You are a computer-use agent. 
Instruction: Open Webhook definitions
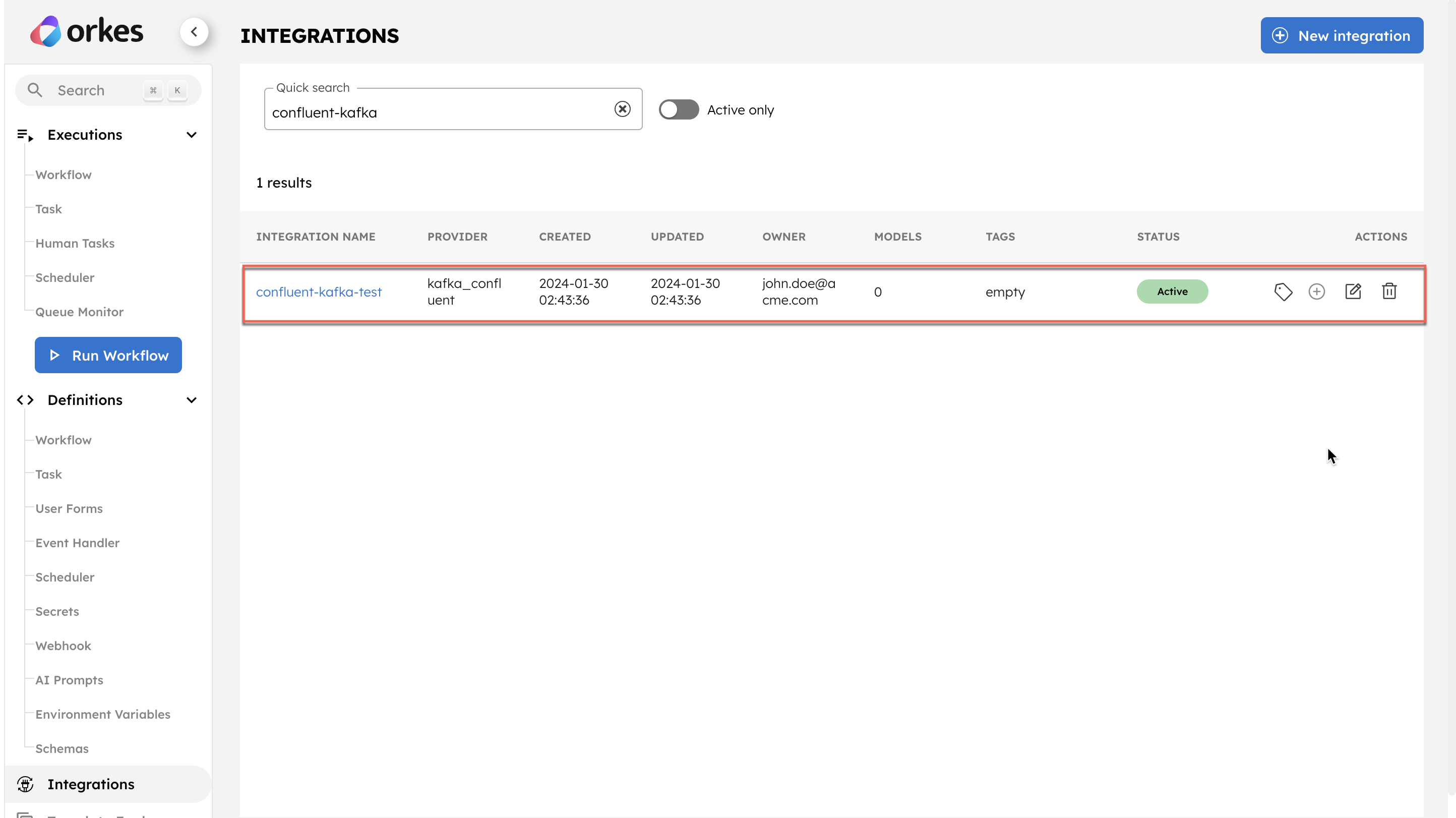click(64, 646)
